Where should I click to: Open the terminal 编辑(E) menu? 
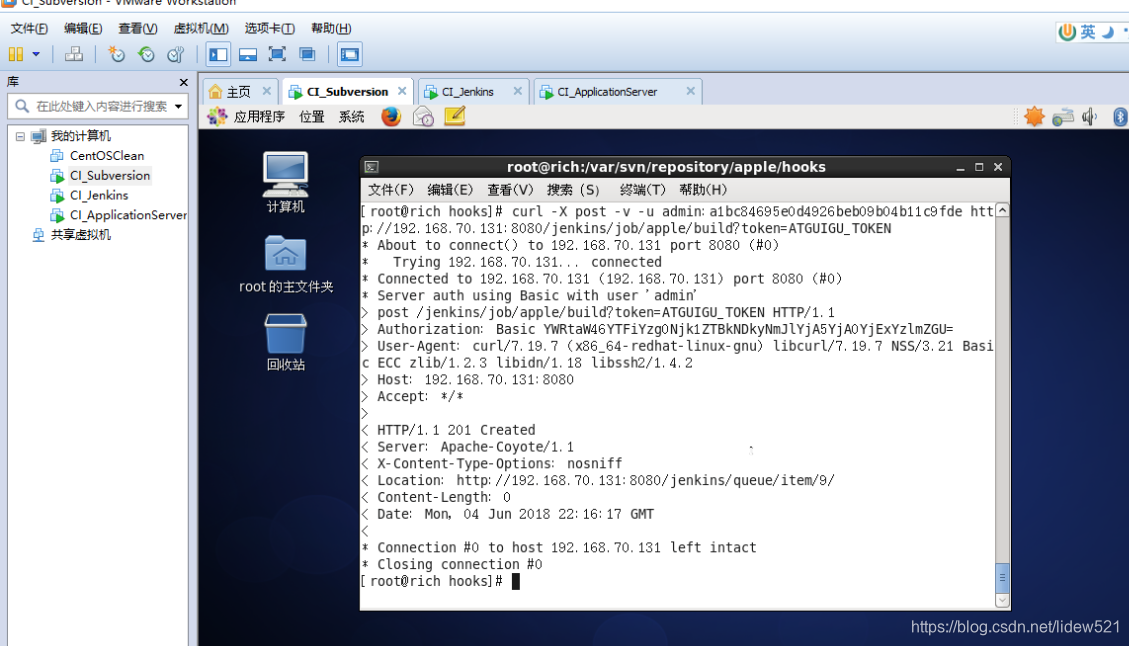click(450, 190)
